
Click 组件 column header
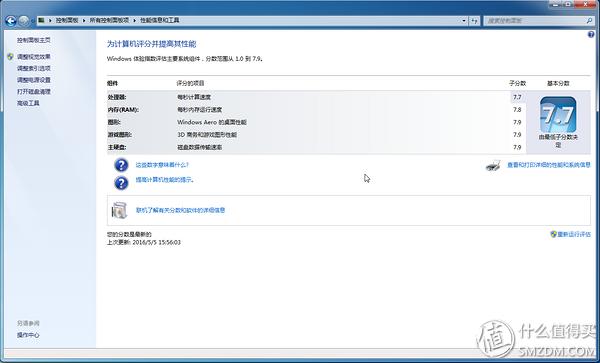click(113, 83)
